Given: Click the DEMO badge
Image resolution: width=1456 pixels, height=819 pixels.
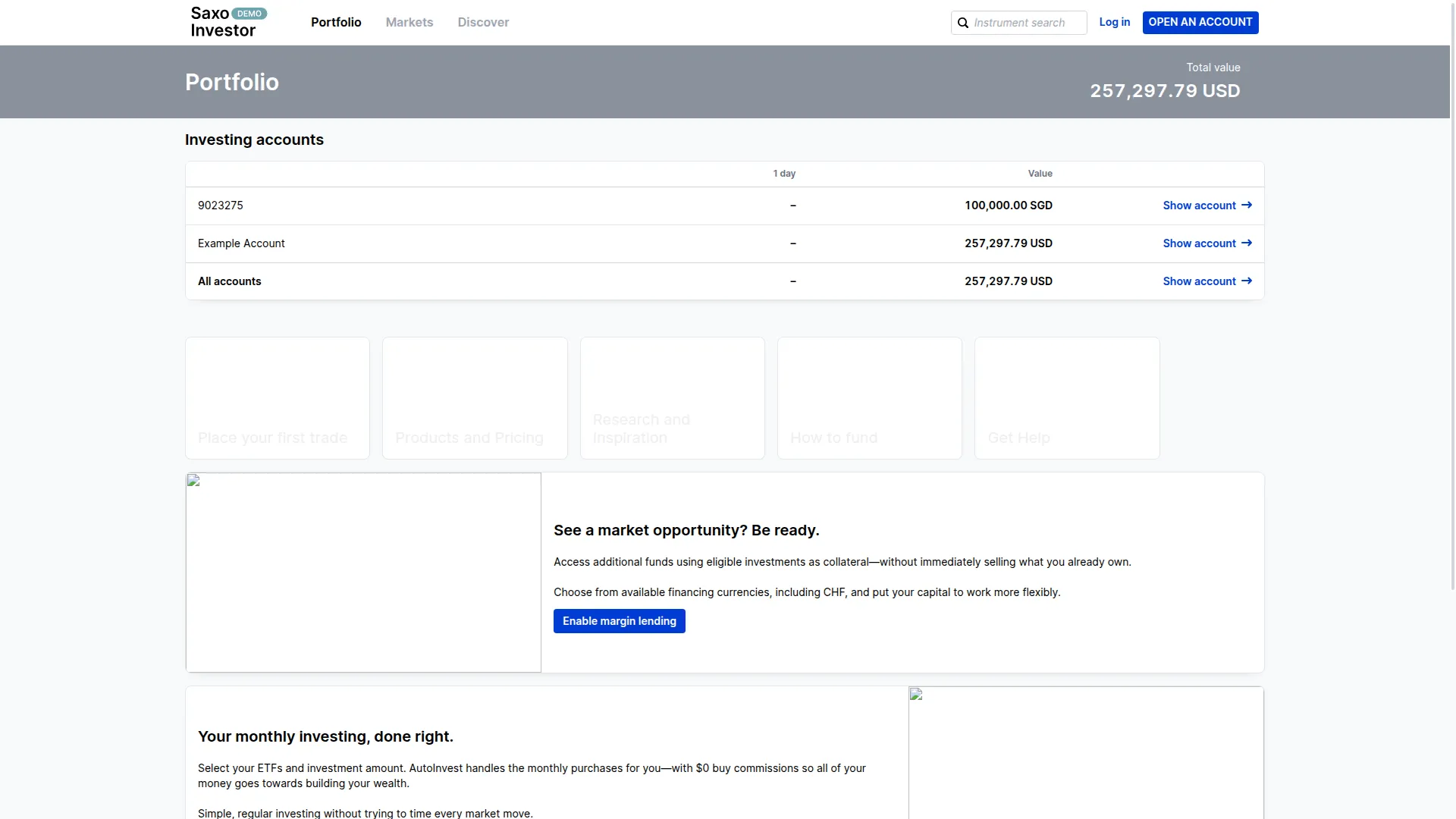Looking at the screenshot, I should tap(249, 14).
